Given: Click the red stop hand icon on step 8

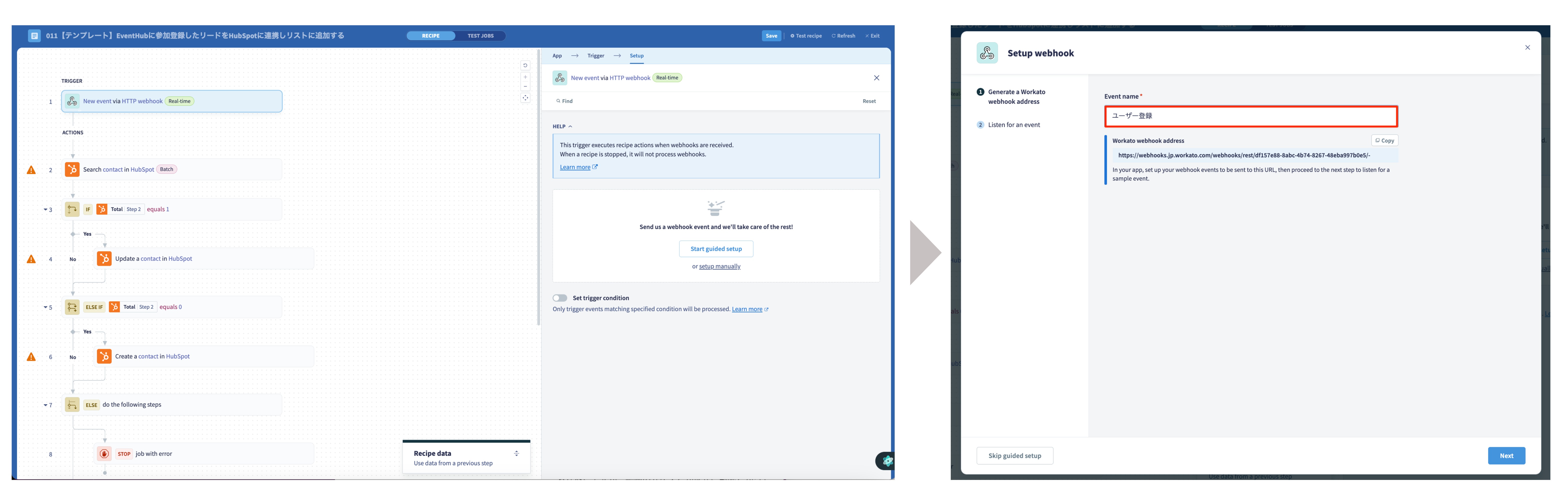Looking at the screenshot, I should pyautogui.click(x=104, y=454).
